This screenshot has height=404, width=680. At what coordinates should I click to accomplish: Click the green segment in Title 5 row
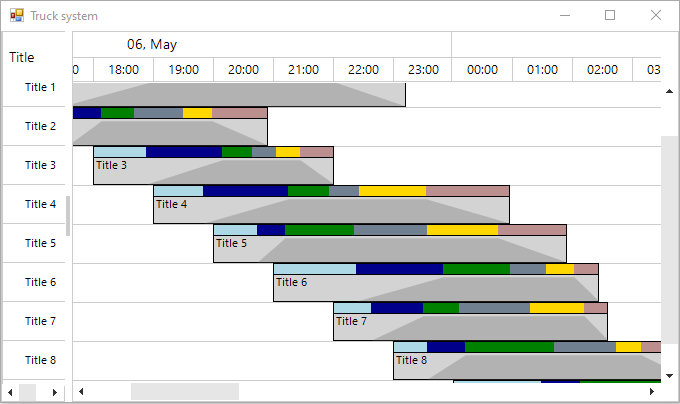[x=320, y=230]
